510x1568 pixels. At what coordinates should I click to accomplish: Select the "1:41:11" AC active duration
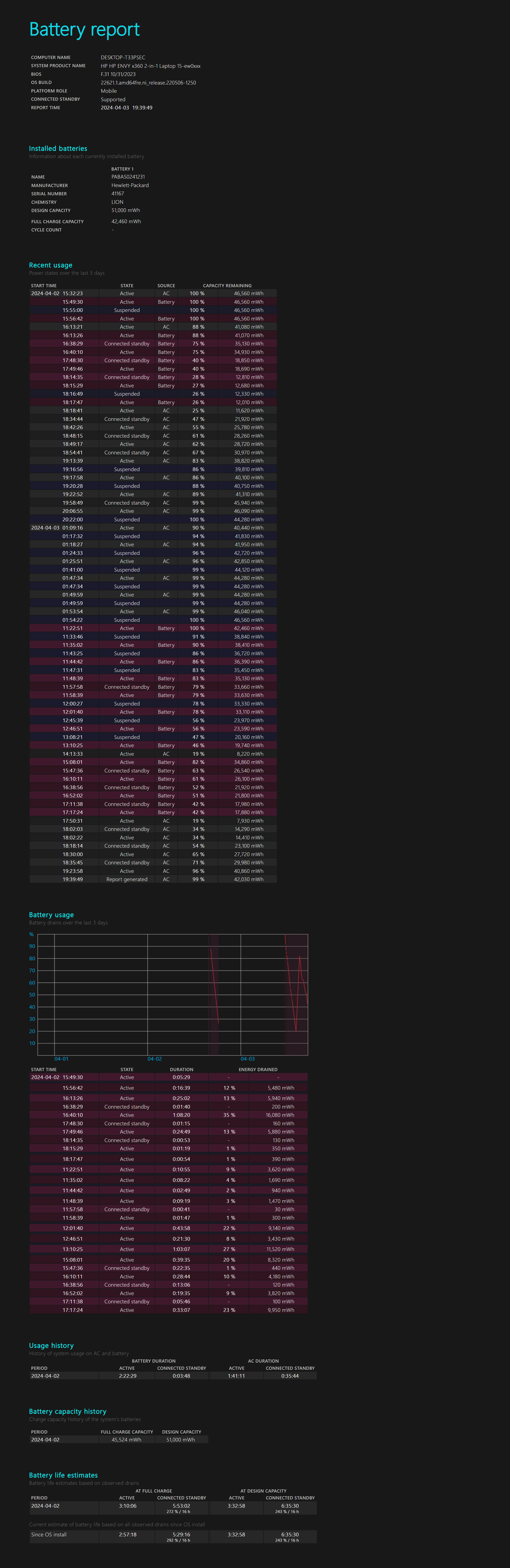pos(237,1376)
